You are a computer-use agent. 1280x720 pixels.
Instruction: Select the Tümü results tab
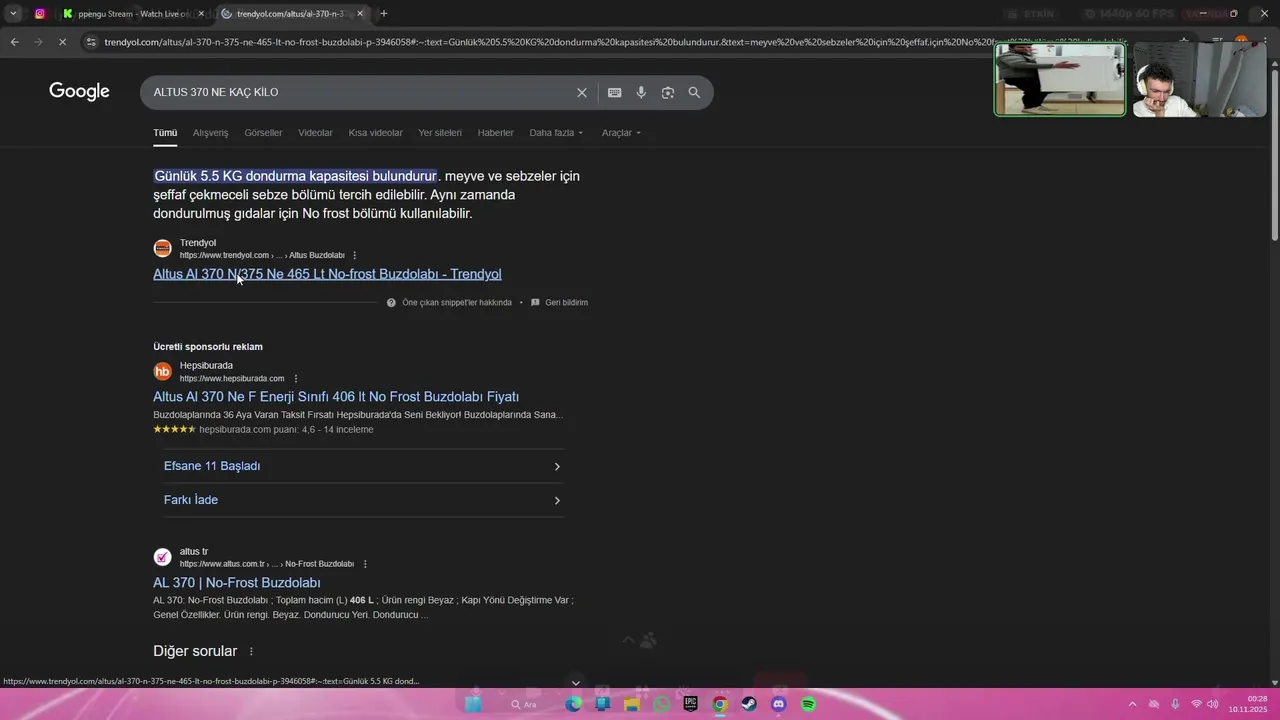tap(165, 133)
